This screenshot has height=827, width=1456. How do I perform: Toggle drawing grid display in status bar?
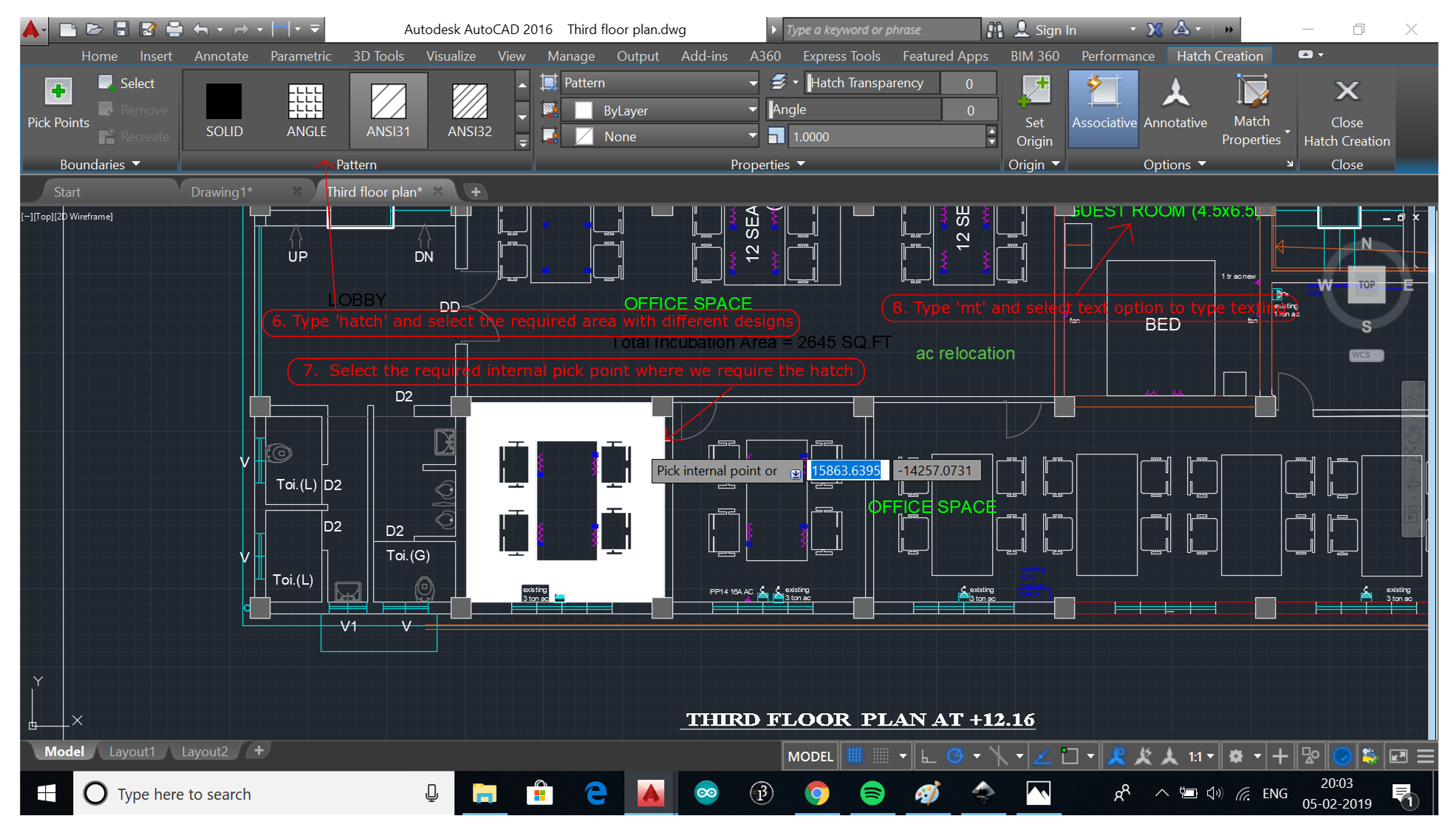tap(855, 756)
